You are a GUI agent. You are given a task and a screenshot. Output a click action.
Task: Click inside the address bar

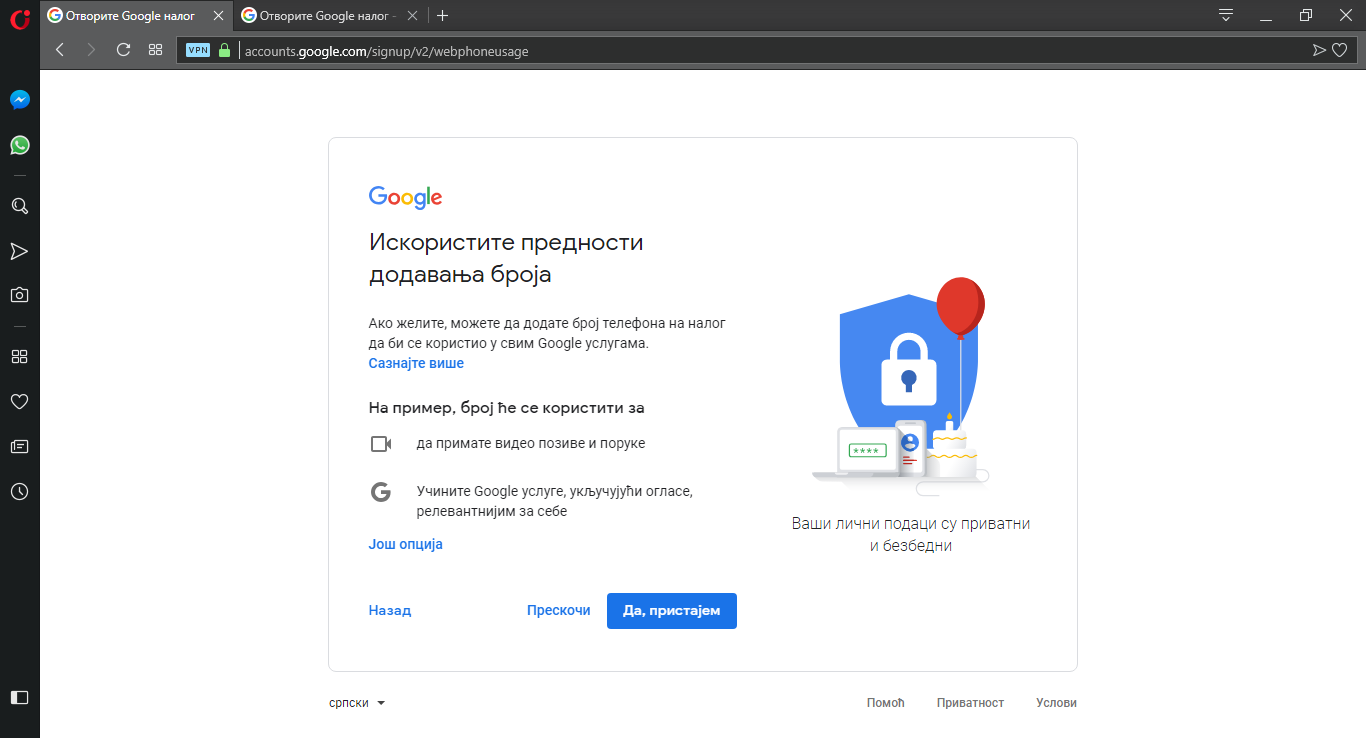[x=600, y=50]
